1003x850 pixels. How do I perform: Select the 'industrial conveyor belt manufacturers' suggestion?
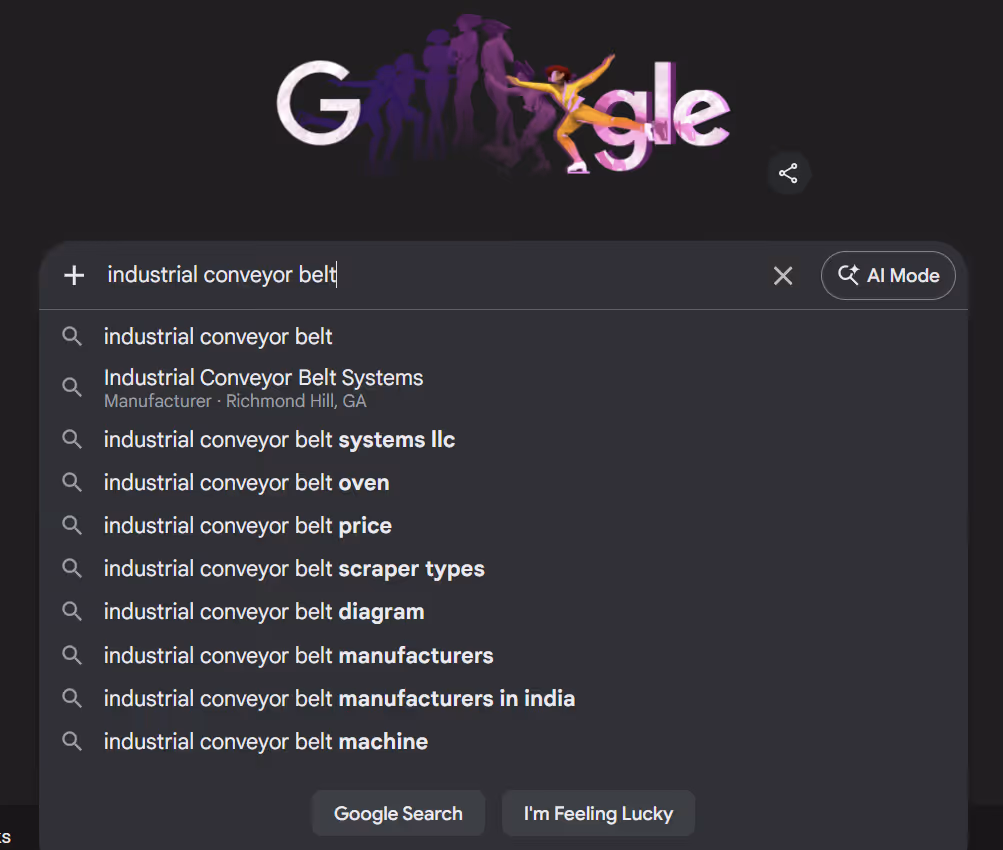(x=297, y=655)
